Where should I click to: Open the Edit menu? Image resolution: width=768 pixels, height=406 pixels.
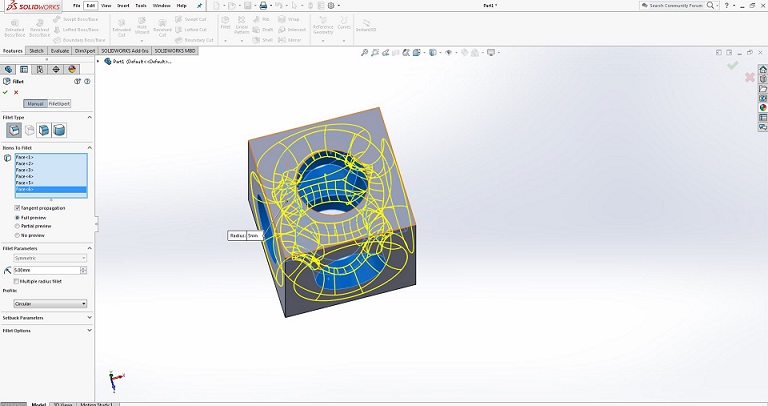click(x=91, y=6)
